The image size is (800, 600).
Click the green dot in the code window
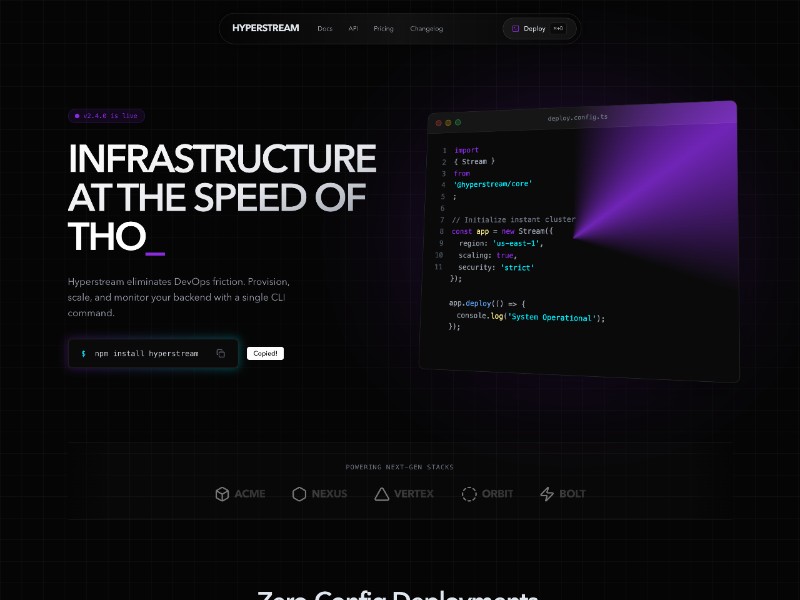tap(458, 122)
